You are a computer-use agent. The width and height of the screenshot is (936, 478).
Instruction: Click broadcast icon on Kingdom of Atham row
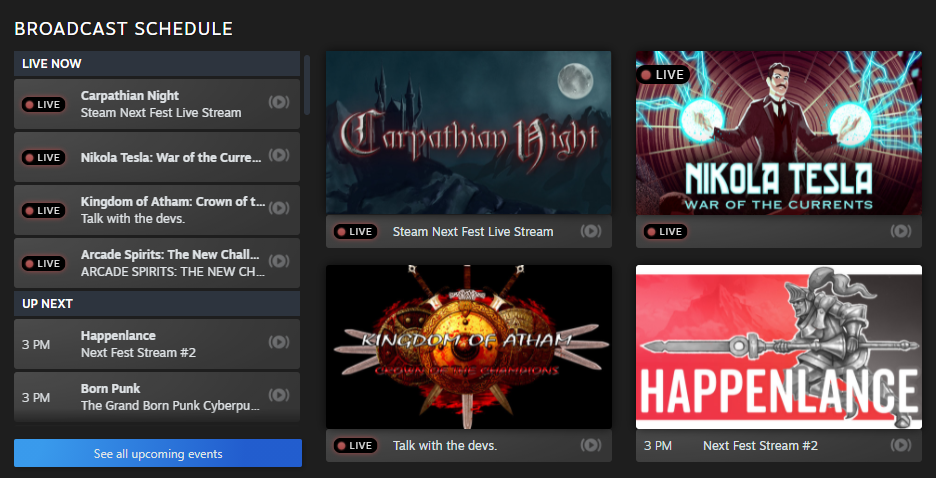point(279,209)
